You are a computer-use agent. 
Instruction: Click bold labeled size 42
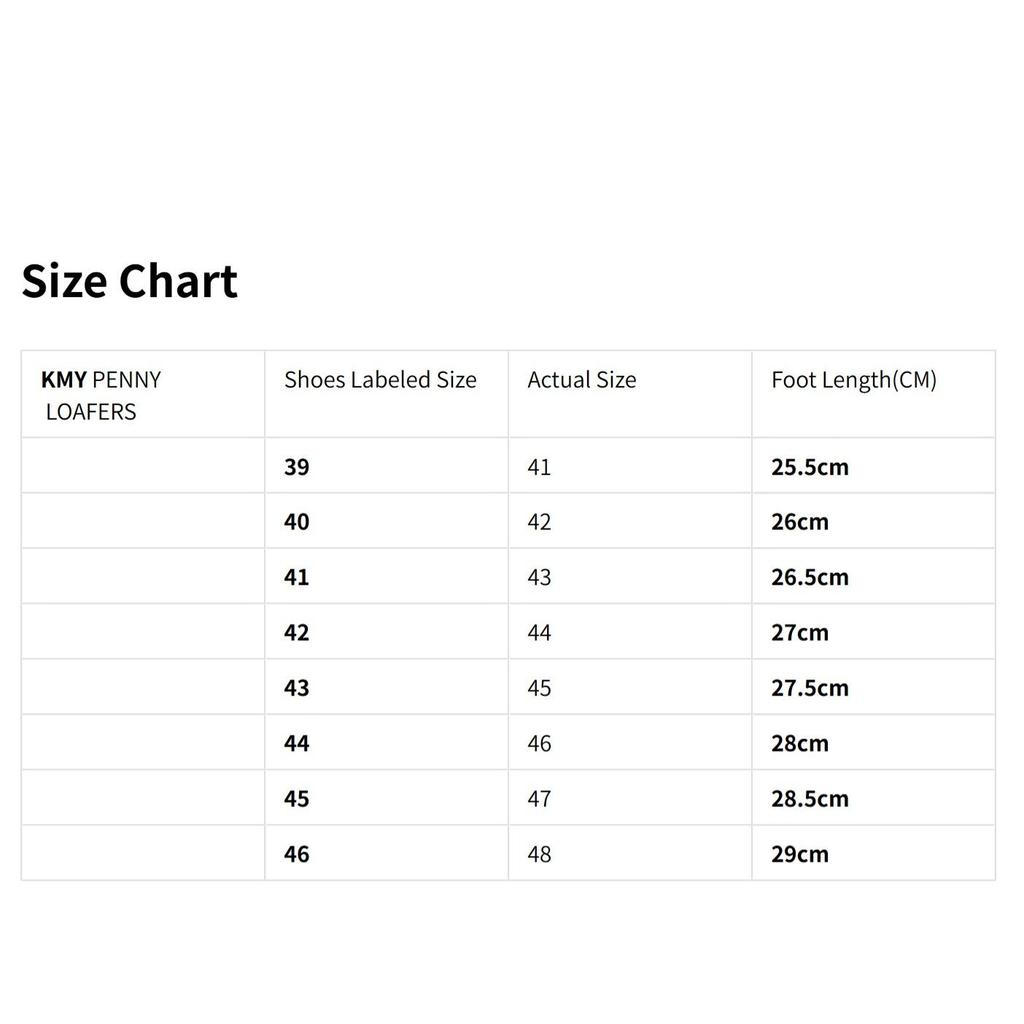[297, 633]
